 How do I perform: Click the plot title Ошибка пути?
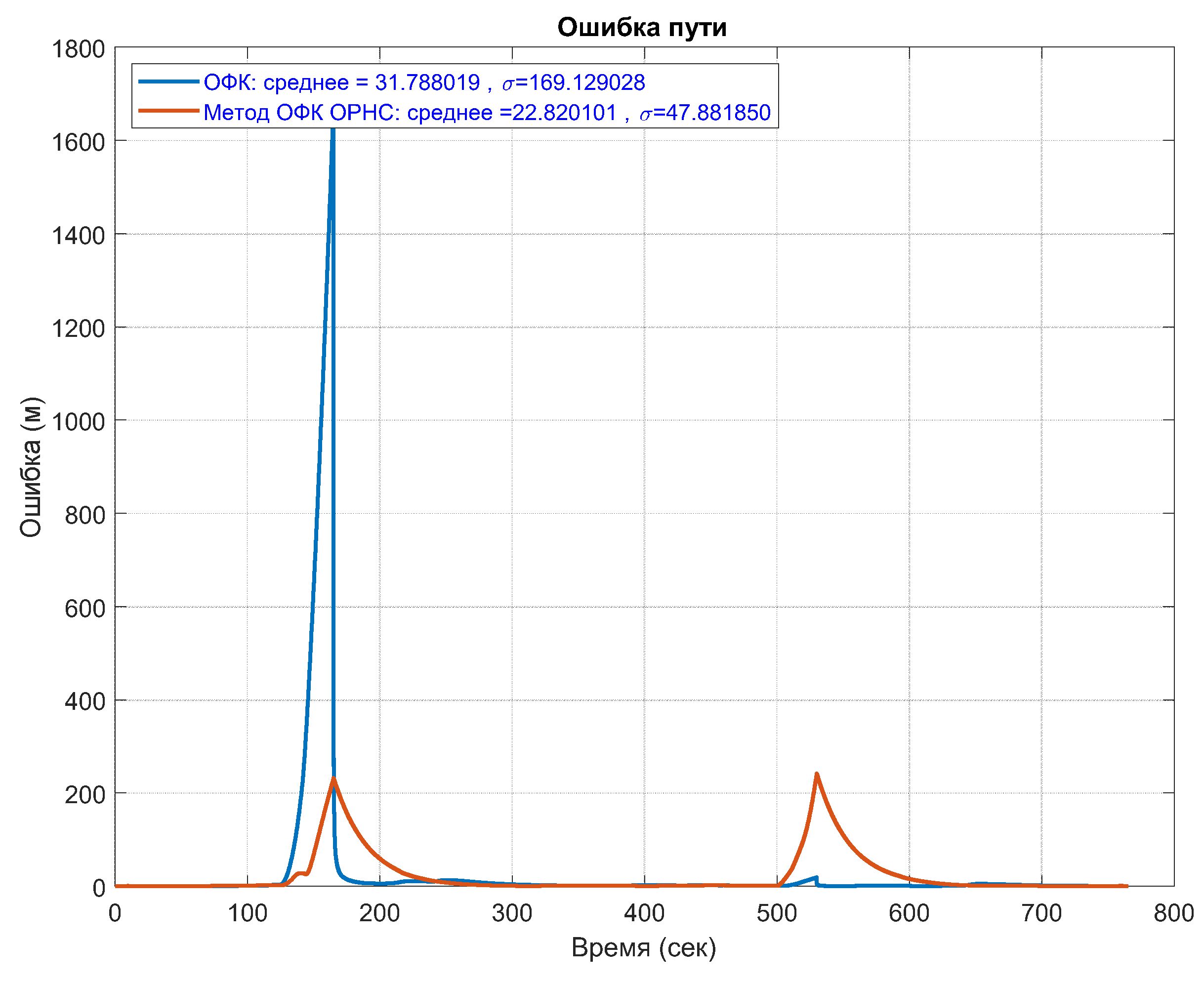642,28
